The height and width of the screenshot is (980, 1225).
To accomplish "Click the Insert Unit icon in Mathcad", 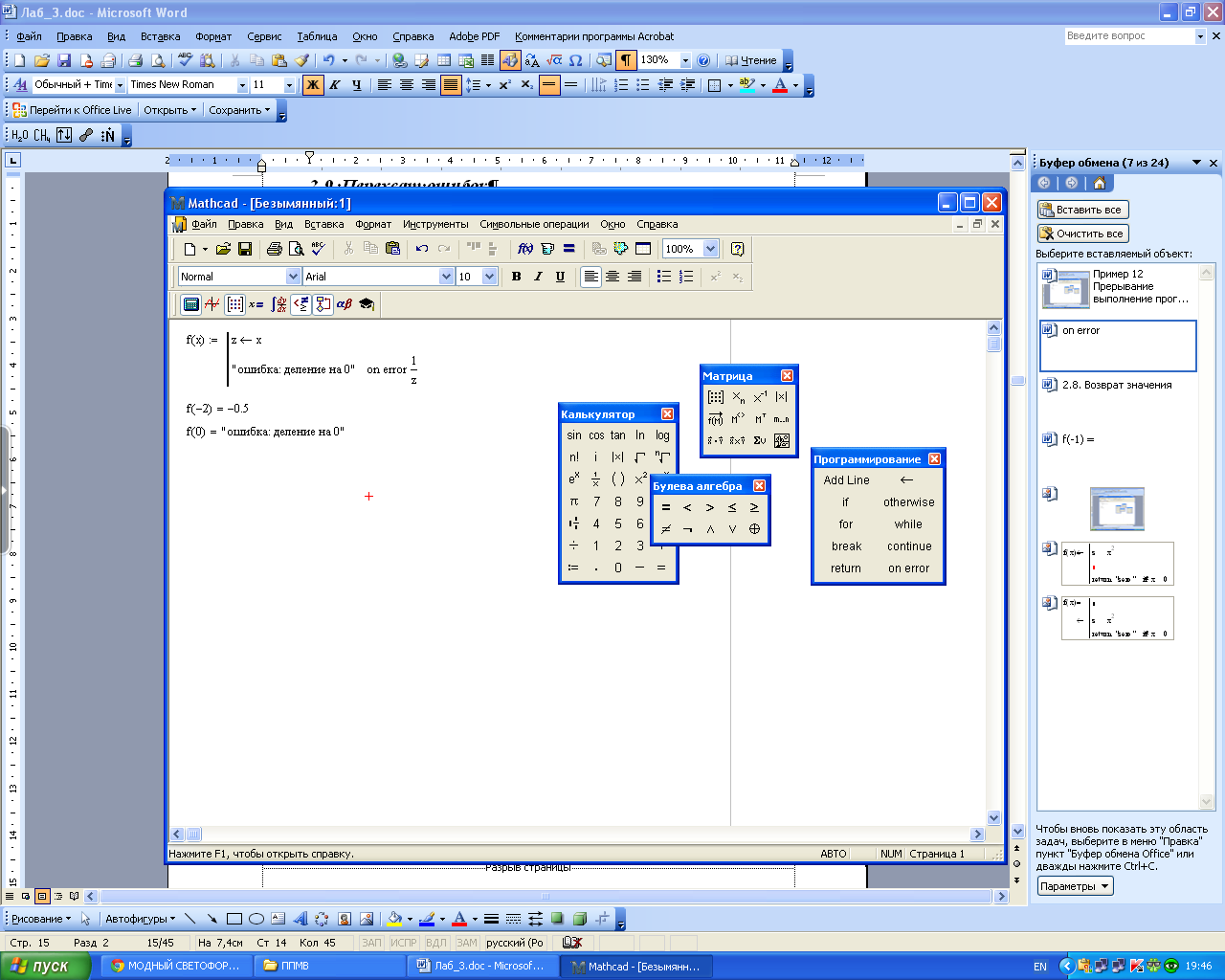I will point(547,249).
